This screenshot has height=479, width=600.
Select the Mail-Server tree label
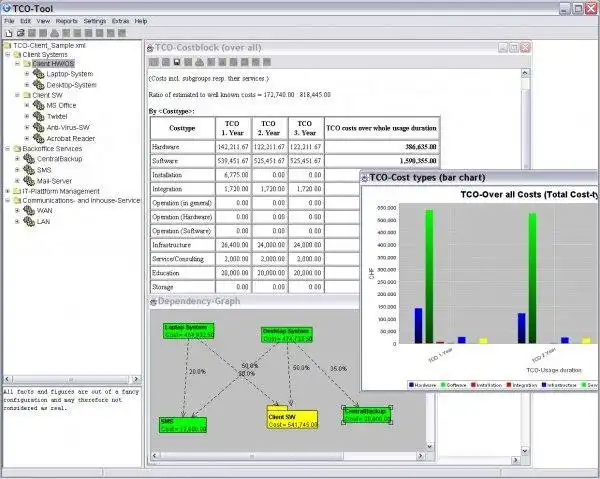pos(54,181)
